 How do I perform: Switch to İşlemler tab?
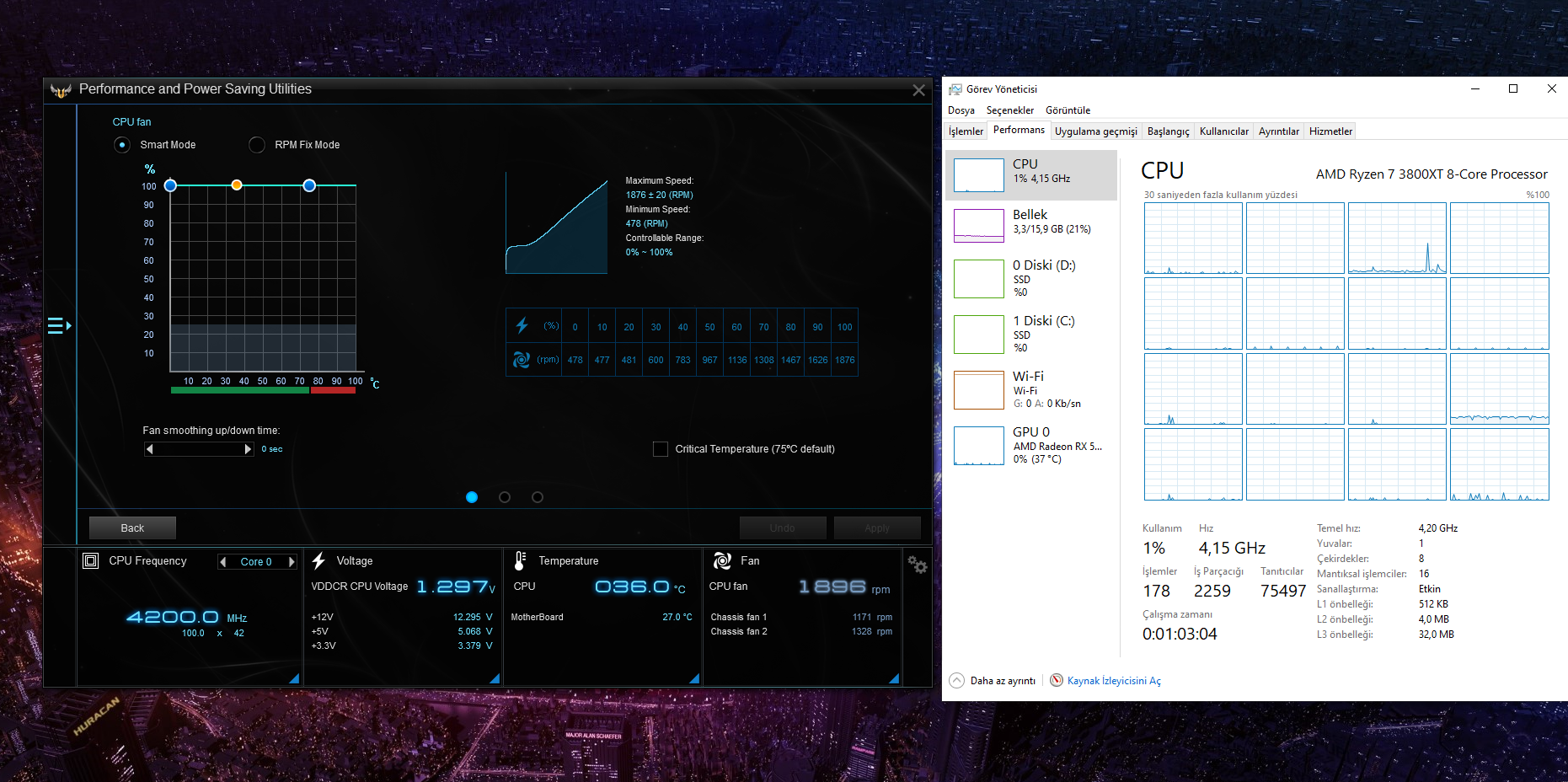coord(966,131)
